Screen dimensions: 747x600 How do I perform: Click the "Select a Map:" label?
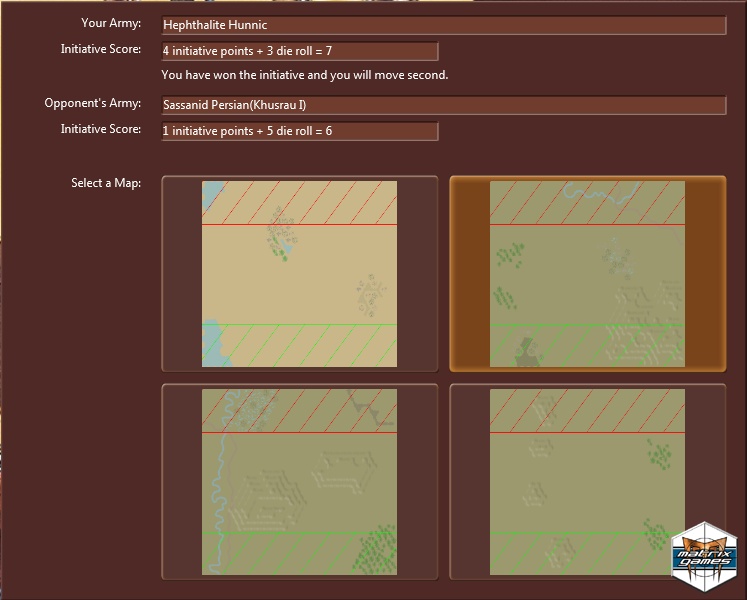[106, 183]
